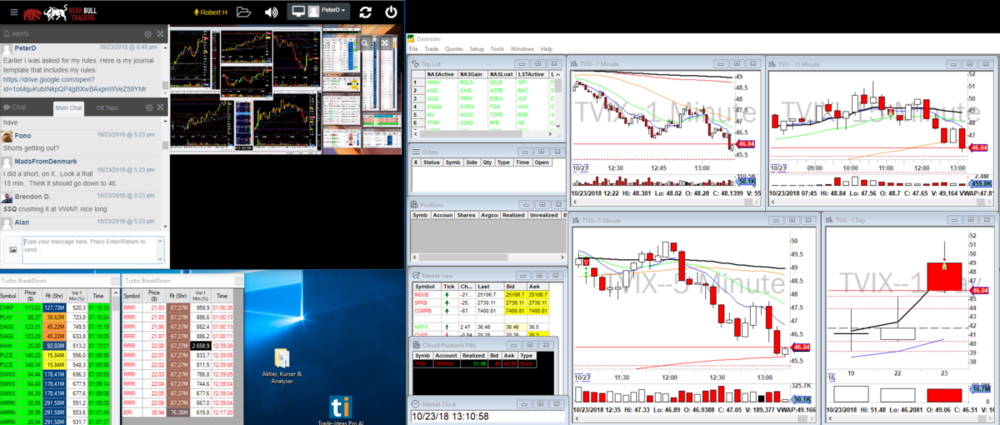Click the screen share monitor icon

(x=297, y=11)
